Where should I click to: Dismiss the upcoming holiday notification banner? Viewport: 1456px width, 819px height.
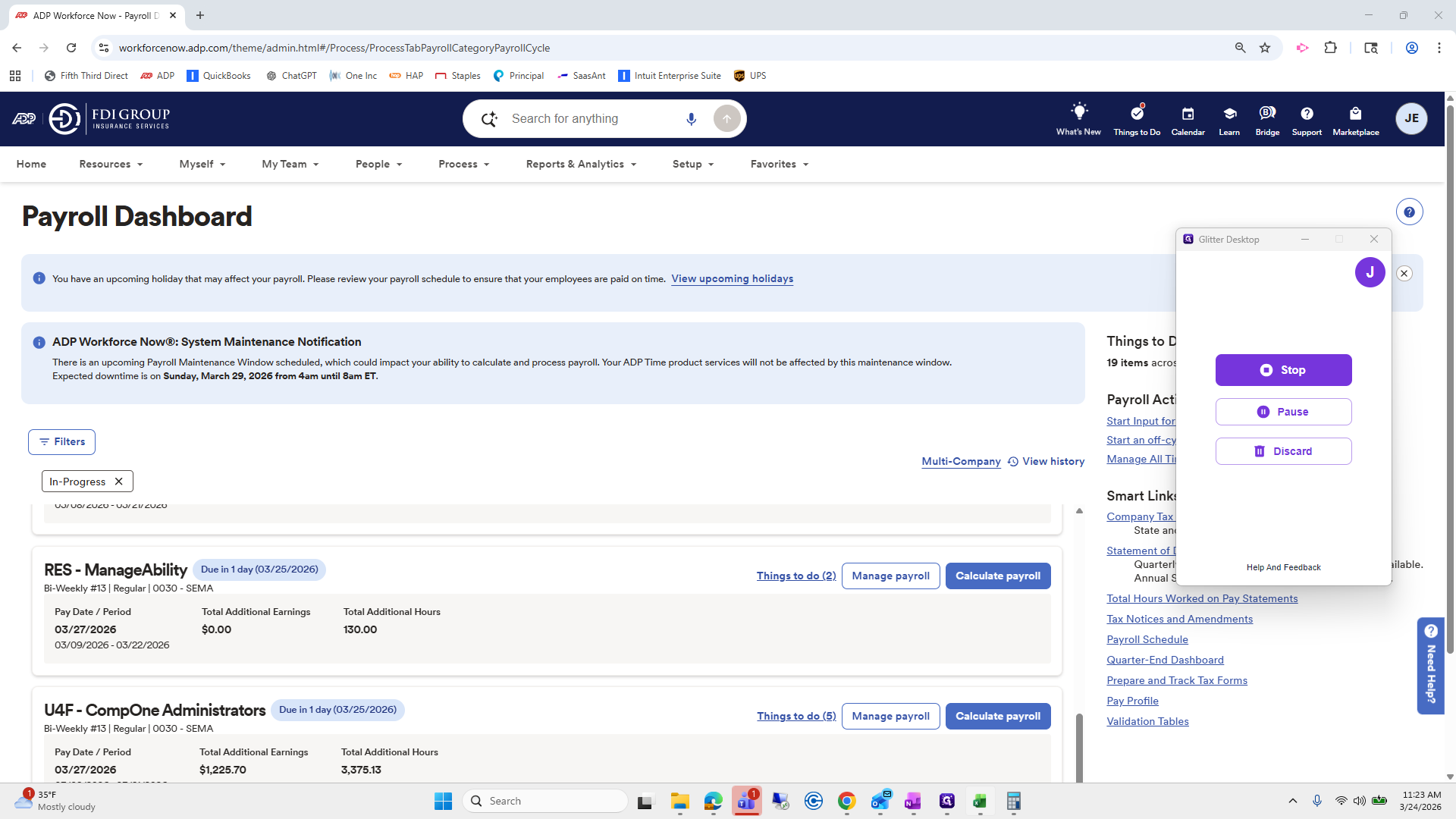click(x=1404, y=274)
